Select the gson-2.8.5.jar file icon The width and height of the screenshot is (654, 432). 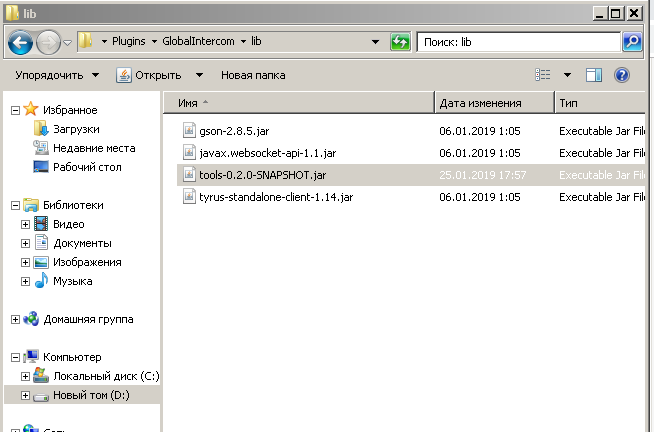(191, 130)
